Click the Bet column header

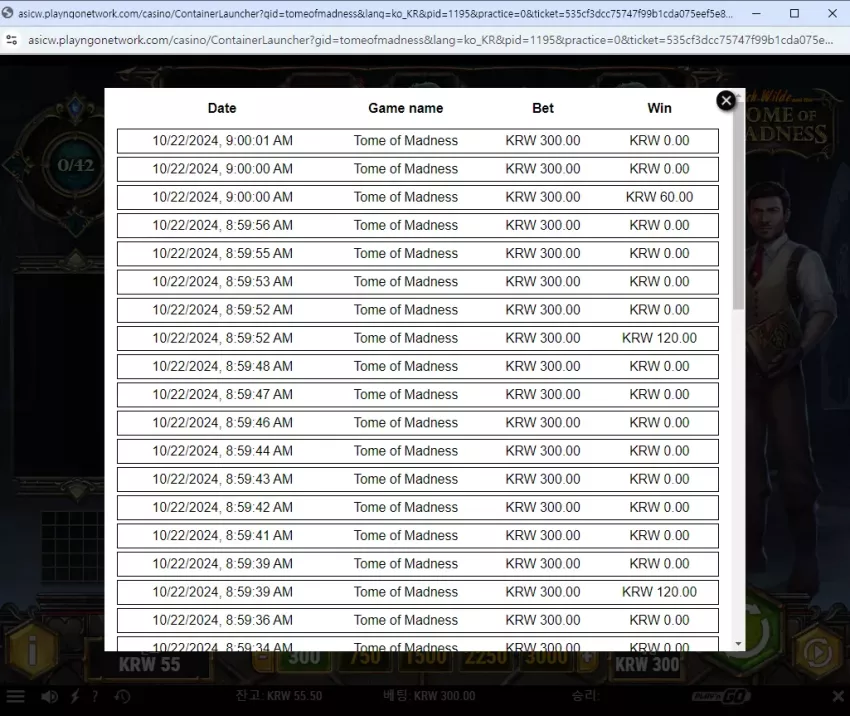point(543,108)
